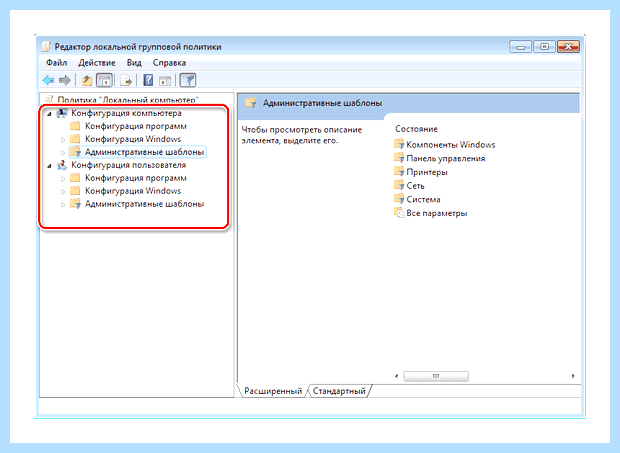Select the Компоненты Windows folder icon
620x453 pixels.
point(399,144)
